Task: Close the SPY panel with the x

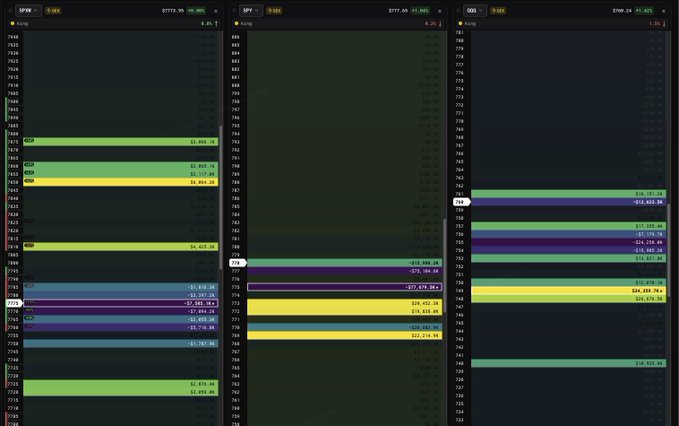Action: 440,11
